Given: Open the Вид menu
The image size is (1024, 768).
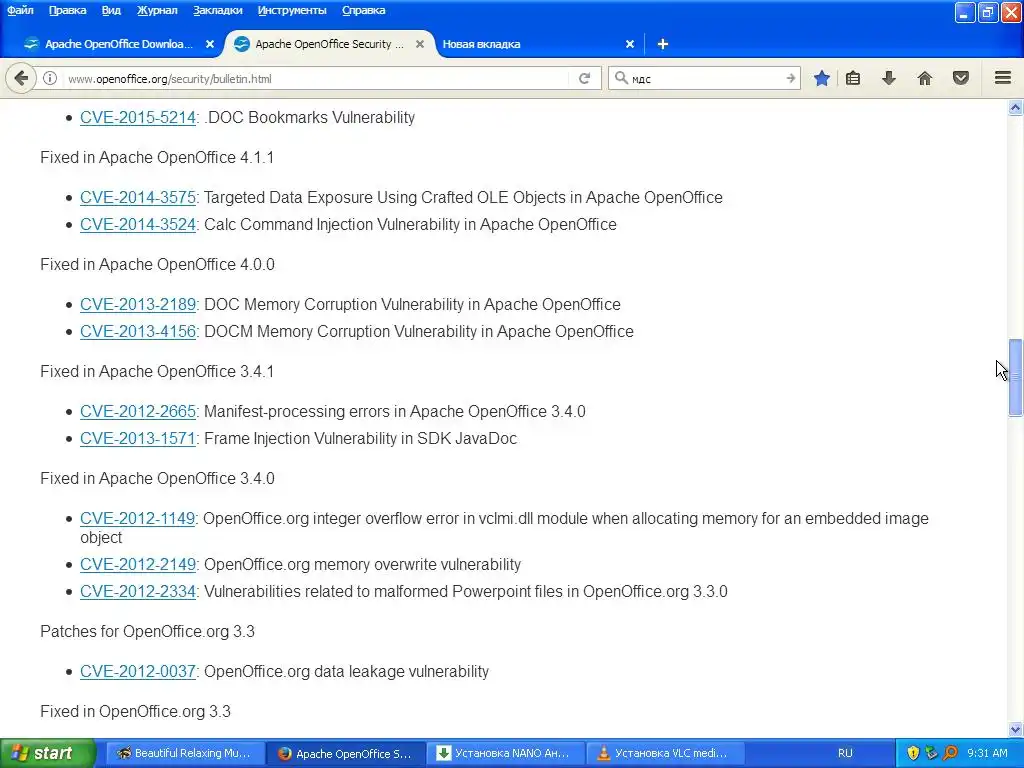Looking at the screenshot, I should 111,10.
